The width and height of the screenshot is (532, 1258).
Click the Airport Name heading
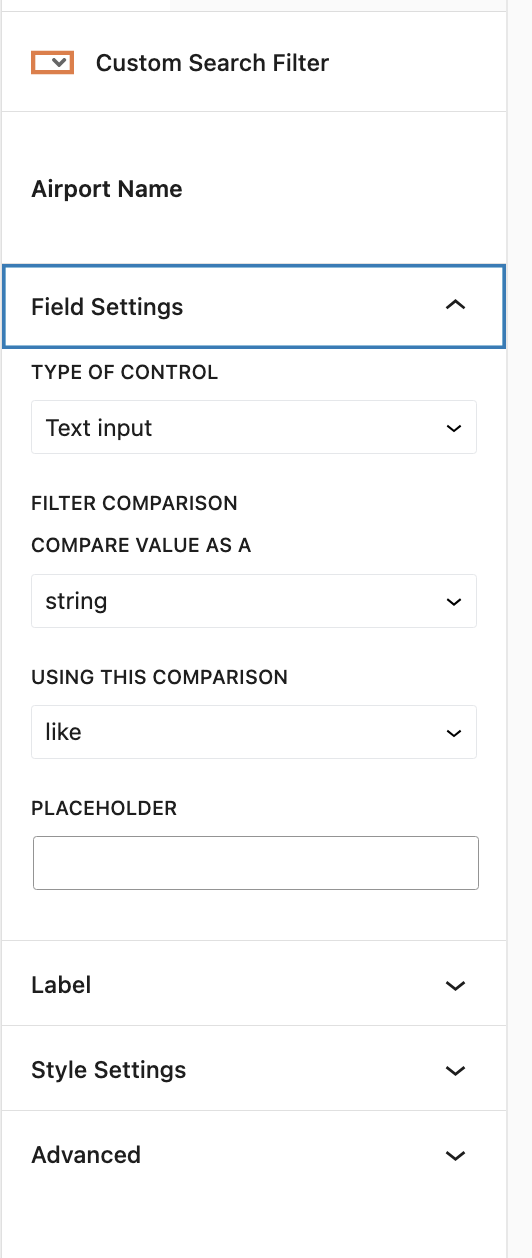click(107, 189)
